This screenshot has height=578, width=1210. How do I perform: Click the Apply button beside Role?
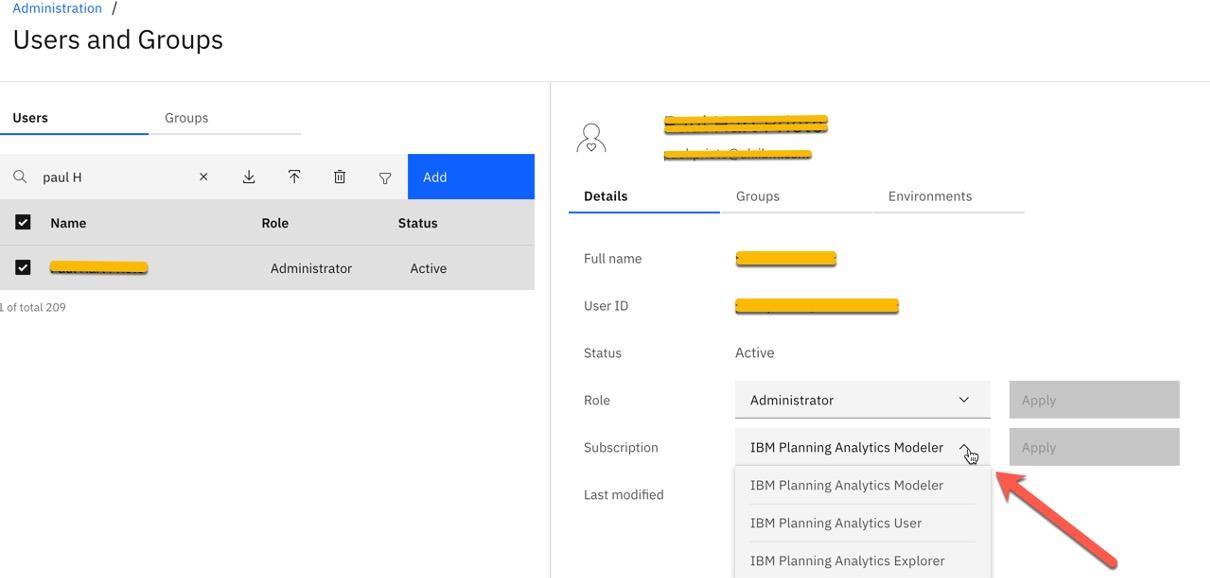[x=1094, y=400]
